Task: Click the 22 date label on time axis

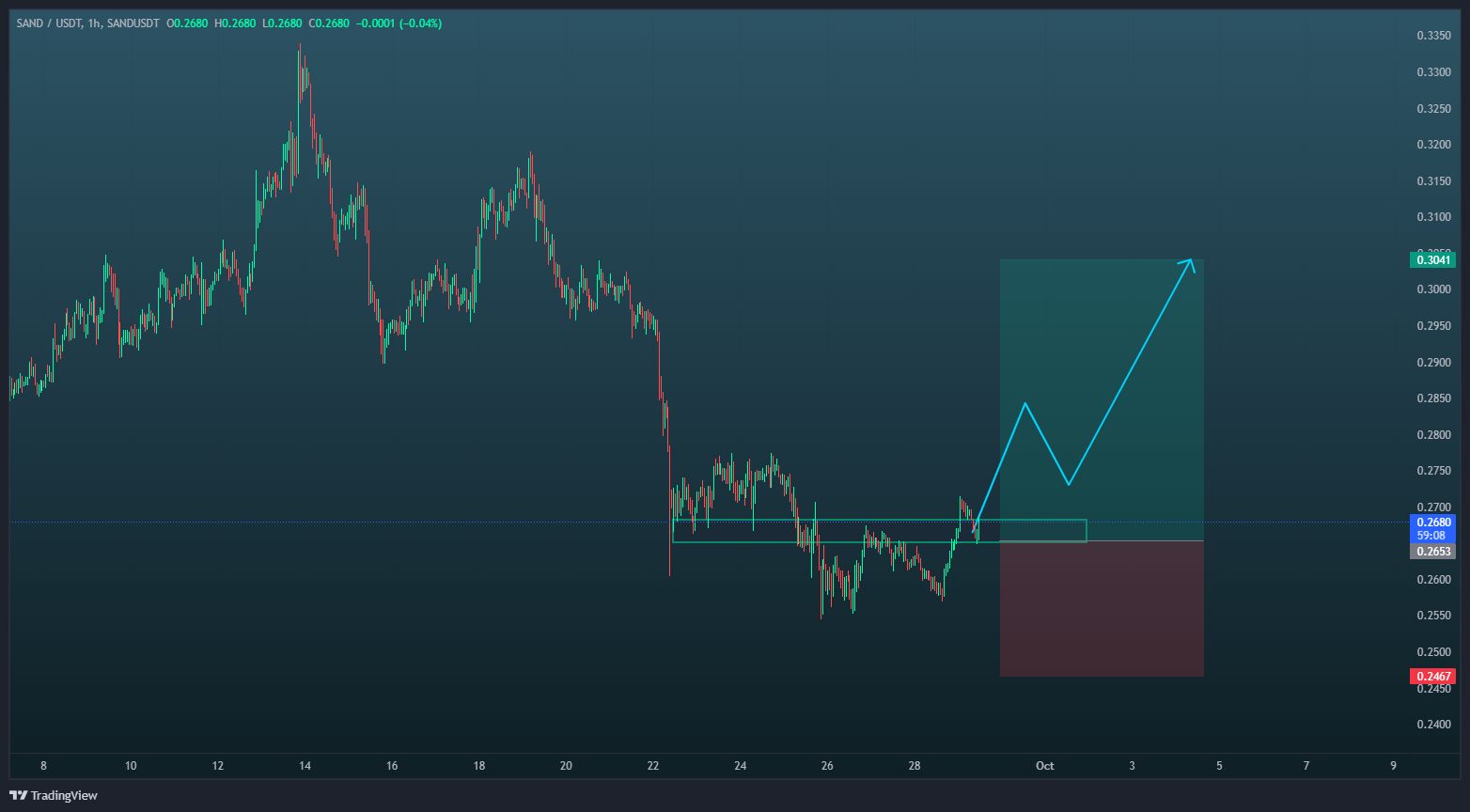Action: pos(653,766)
